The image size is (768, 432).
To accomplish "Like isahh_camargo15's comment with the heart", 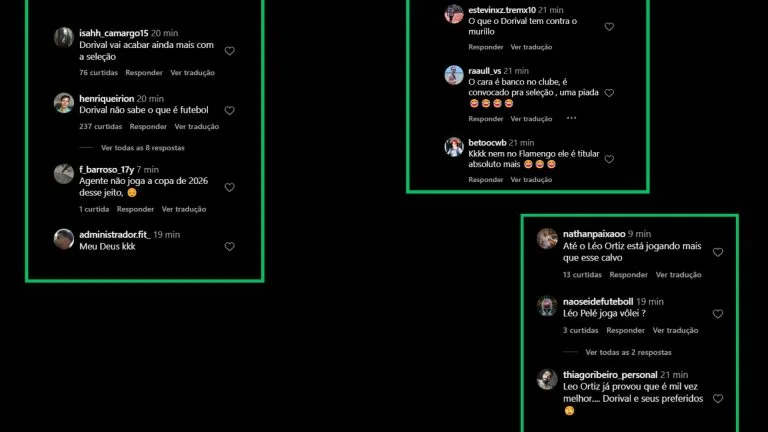I will pos(230,51).
